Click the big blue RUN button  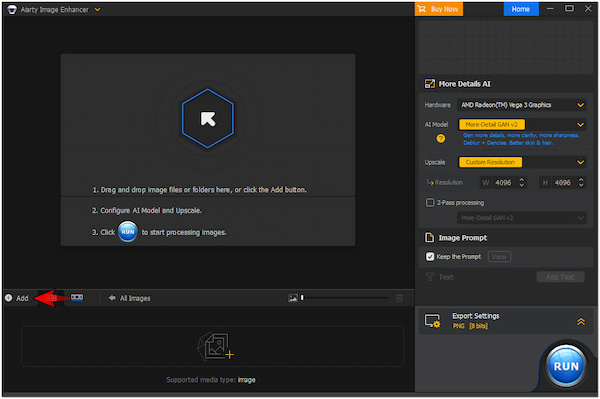(x=566, y=366)
